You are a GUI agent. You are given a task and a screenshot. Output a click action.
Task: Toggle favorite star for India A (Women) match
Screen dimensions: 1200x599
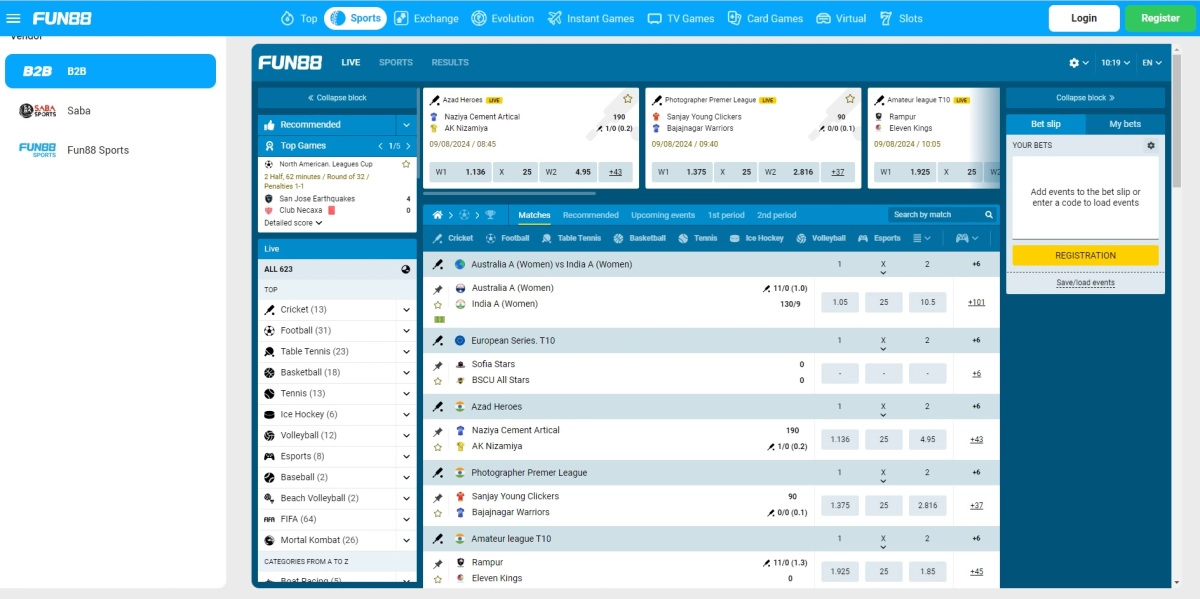click(x=438, y=304)
